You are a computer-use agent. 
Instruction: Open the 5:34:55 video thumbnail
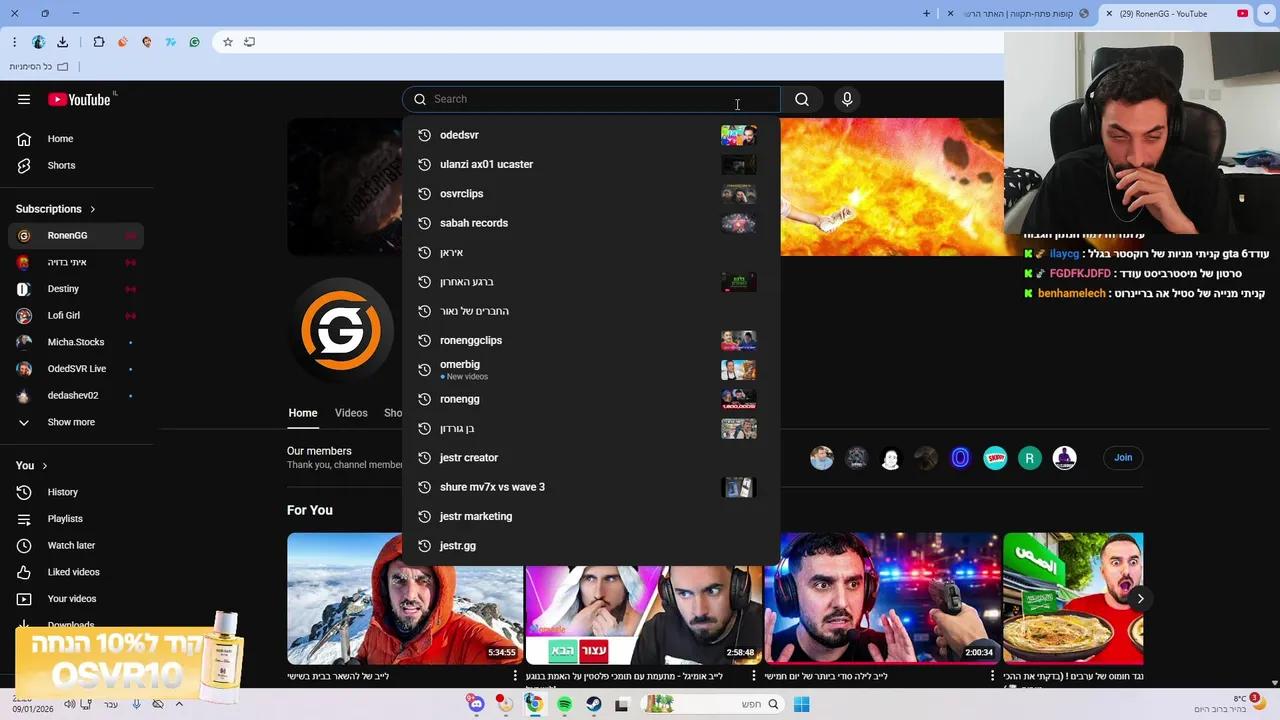pos(404,598)
